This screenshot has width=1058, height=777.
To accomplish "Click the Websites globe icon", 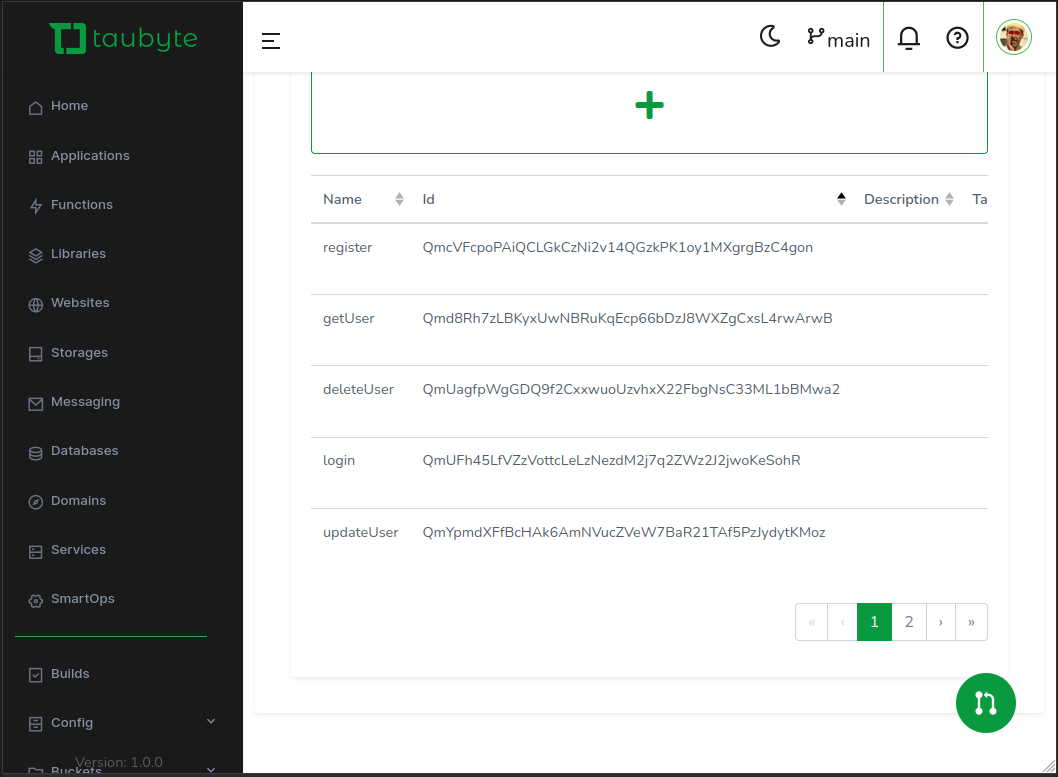I will 36,305.
